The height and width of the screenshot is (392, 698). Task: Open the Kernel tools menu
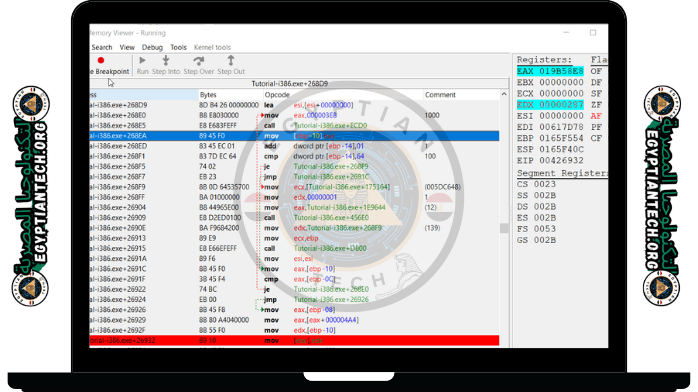click(212, 47)
